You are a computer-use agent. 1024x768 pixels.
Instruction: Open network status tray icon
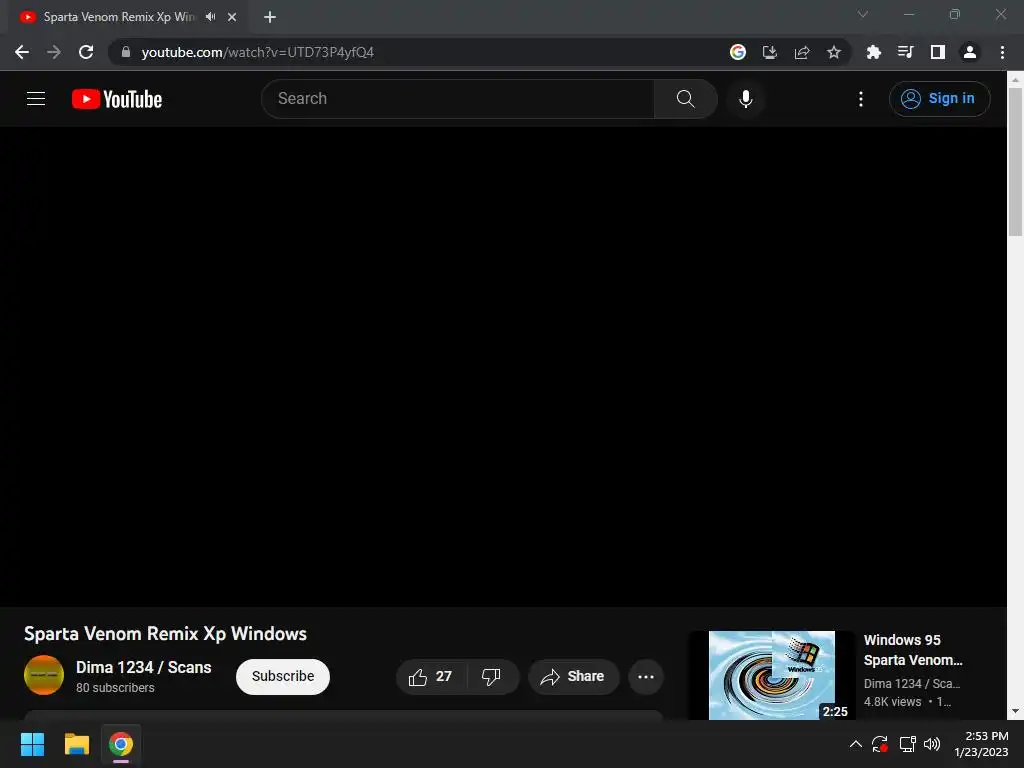coord(907,744)
